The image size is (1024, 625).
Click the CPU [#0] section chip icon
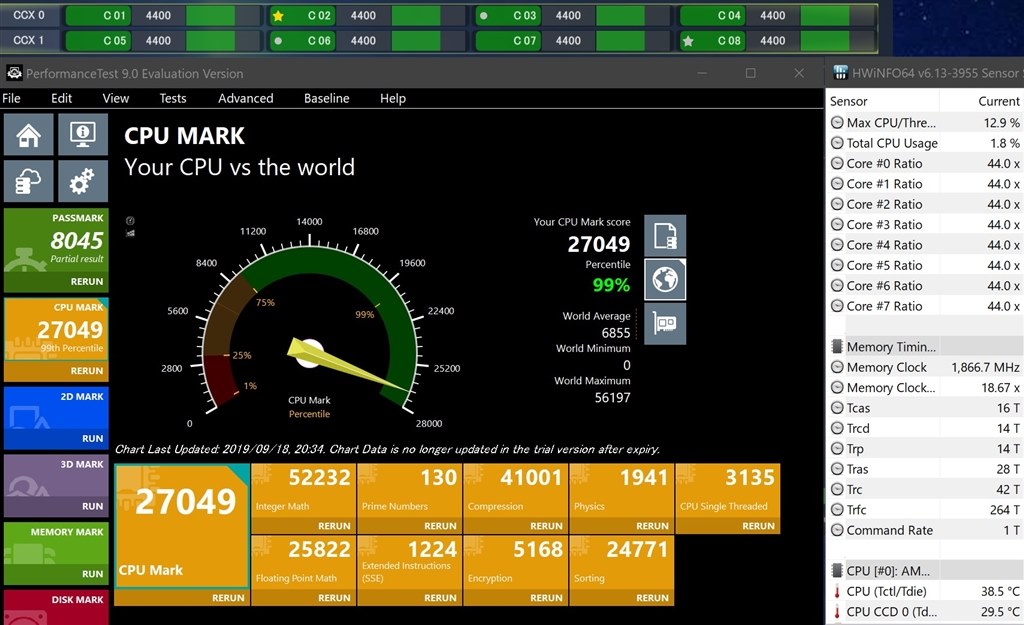coord(837,571)
